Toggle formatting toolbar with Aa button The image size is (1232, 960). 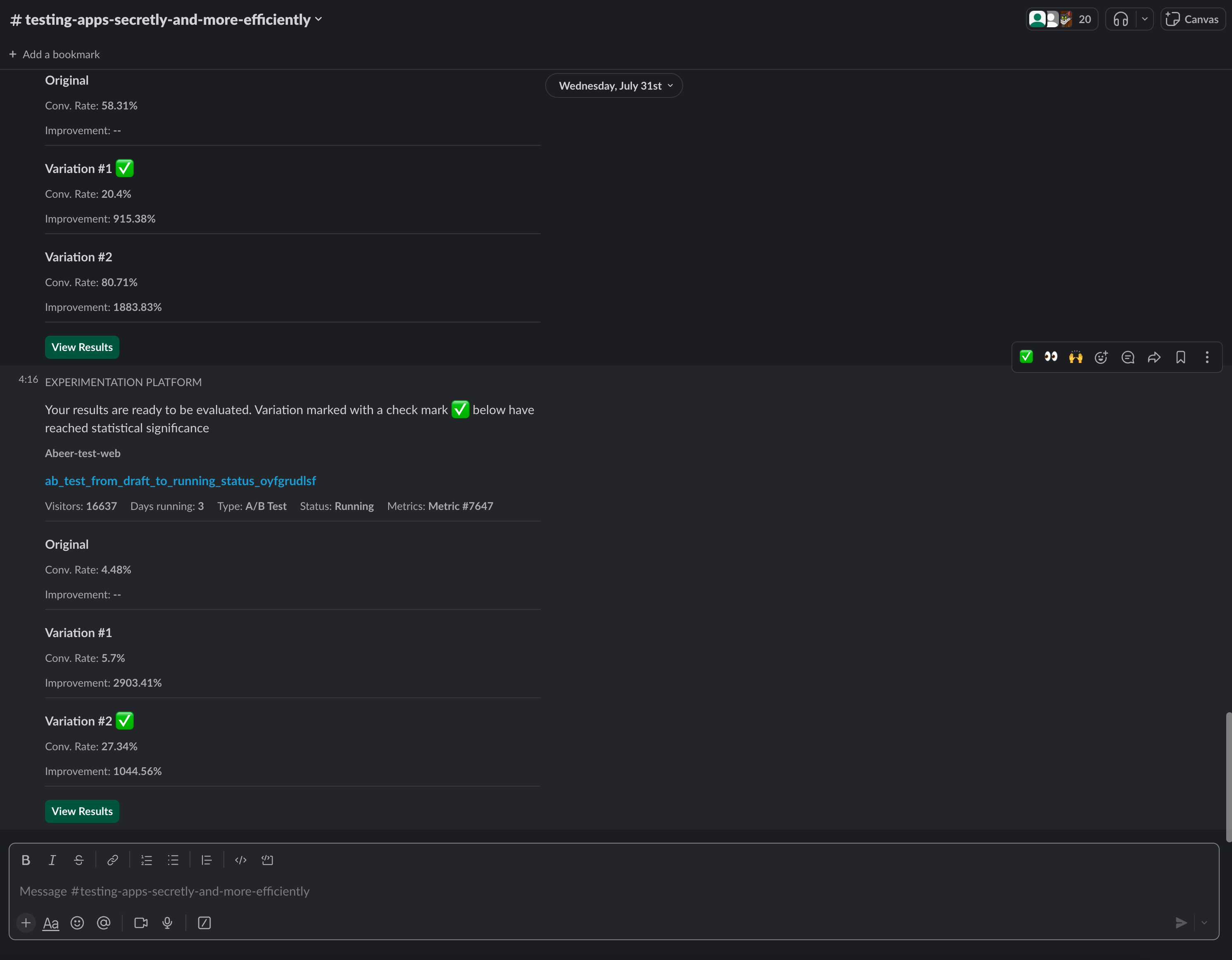click(51, 923)
